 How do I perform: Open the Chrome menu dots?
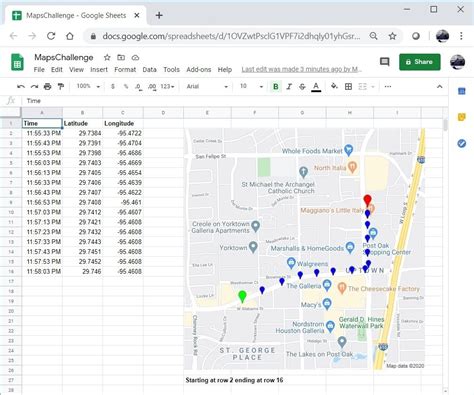461,36
